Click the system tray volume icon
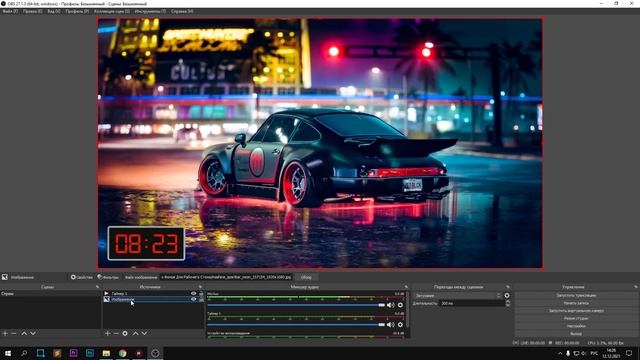The width and height of the screenshot is (640, 360). (583, 353)
